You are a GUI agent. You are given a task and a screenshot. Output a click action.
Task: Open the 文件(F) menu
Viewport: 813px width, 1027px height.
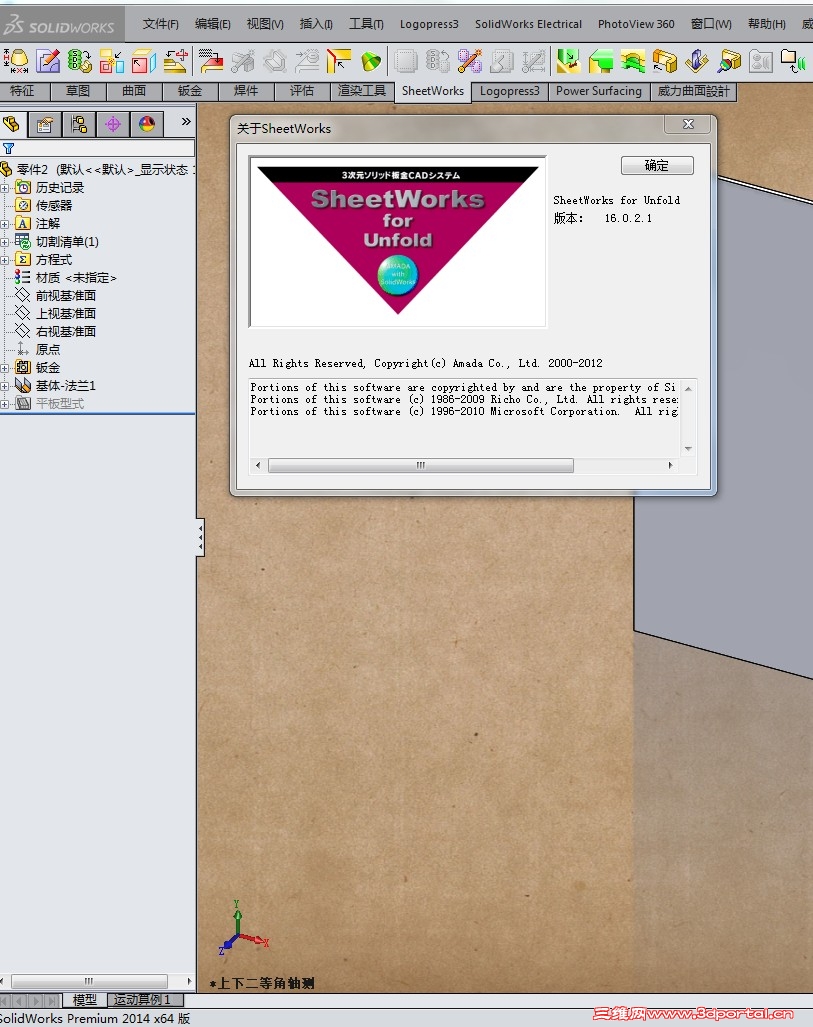[161, 24]
